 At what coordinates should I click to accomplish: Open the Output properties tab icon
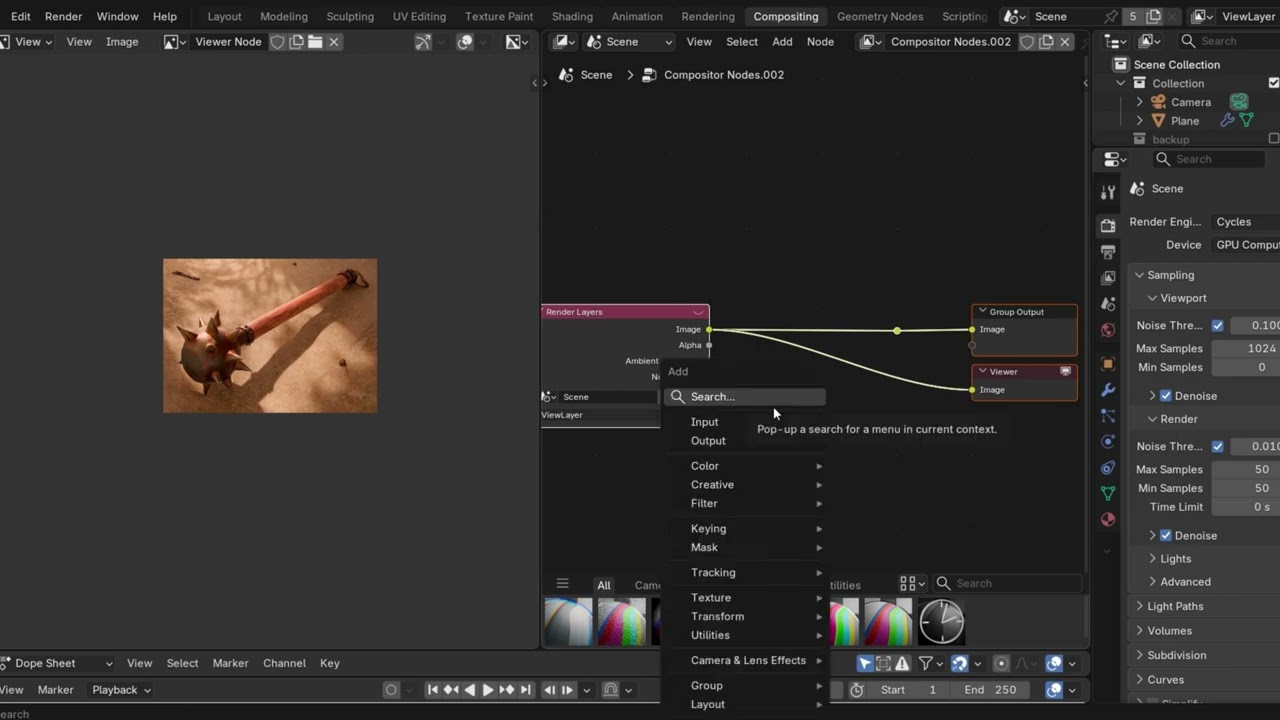click(1108, 252)
